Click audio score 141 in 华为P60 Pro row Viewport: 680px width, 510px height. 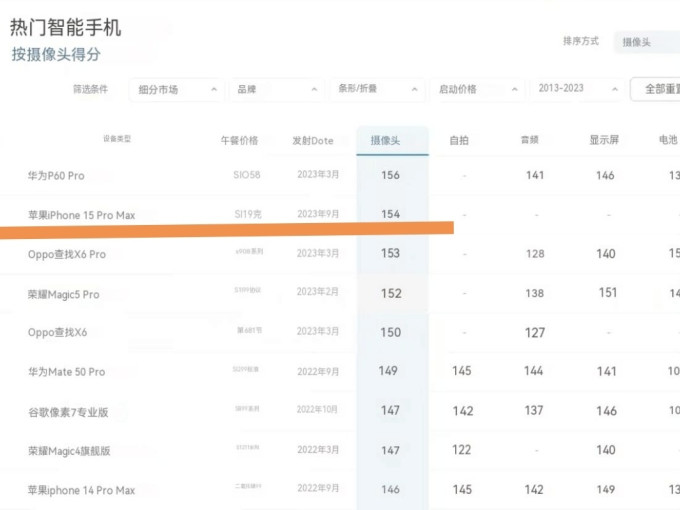(x=535, y=175)
